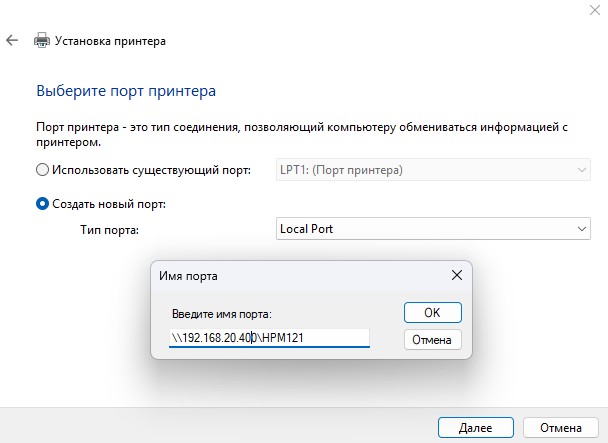Close the printer installation window
The width and height of the screenshot is (608, 443).
595,10
